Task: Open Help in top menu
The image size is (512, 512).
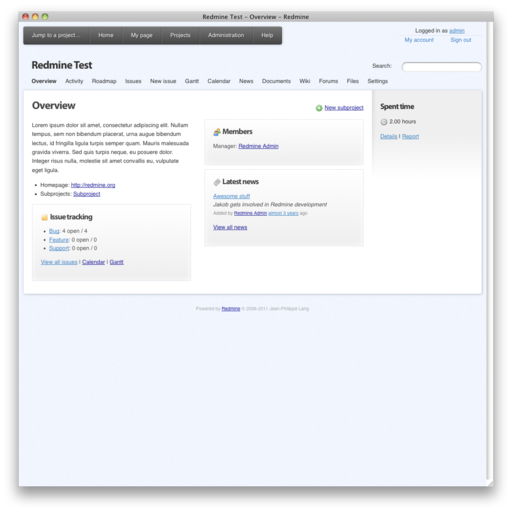Action: pos(267,35)
